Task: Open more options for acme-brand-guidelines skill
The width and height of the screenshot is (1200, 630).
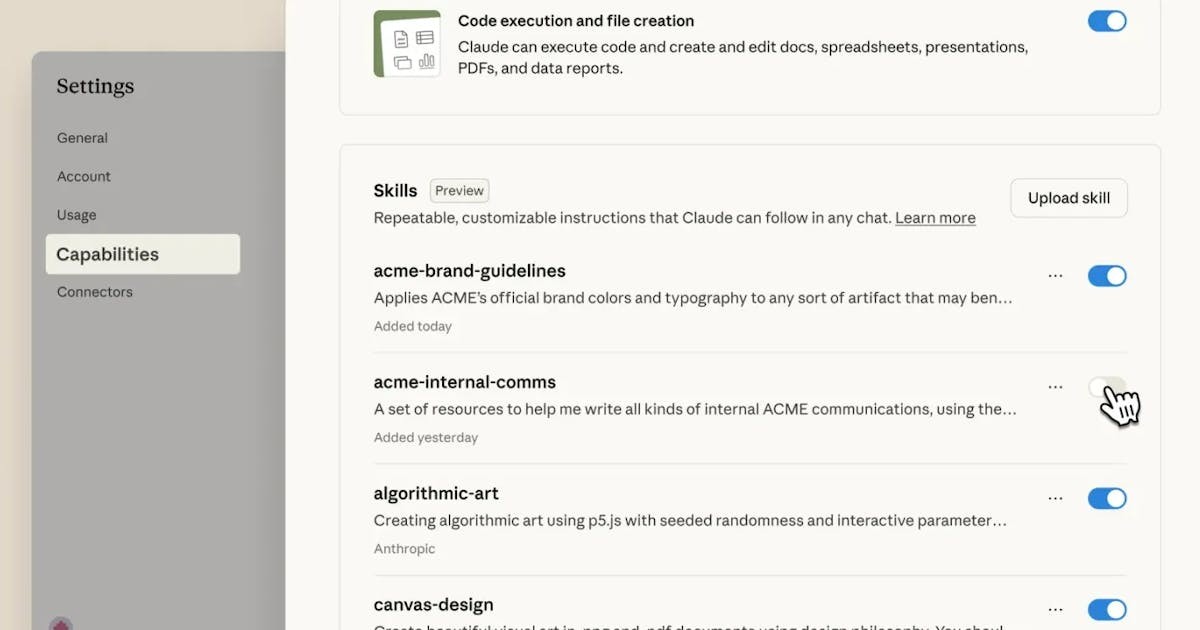Action: click(x=1055, y=275)
